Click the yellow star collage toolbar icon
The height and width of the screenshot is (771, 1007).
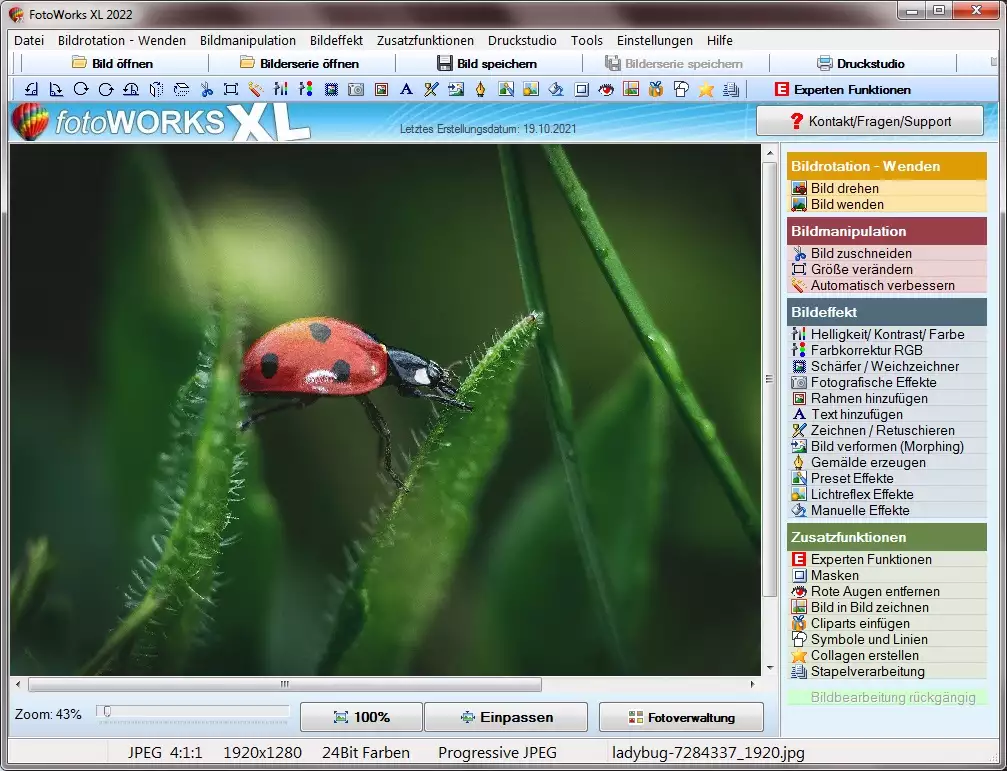(706, 90)
